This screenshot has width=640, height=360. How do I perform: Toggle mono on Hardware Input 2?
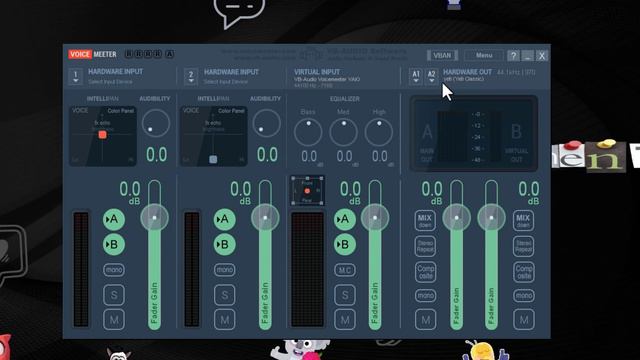pos(224,270)
